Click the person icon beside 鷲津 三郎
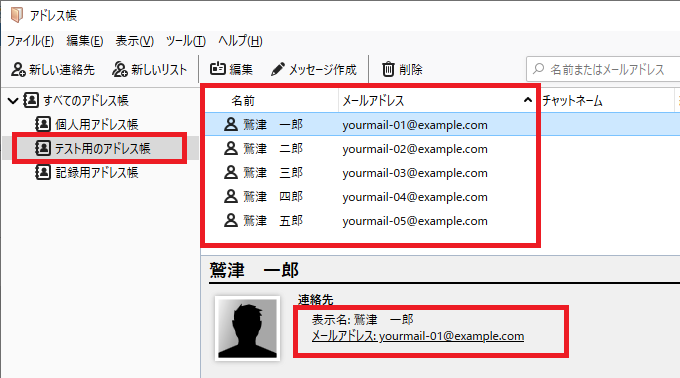The image size is (680, 378). 231,173
